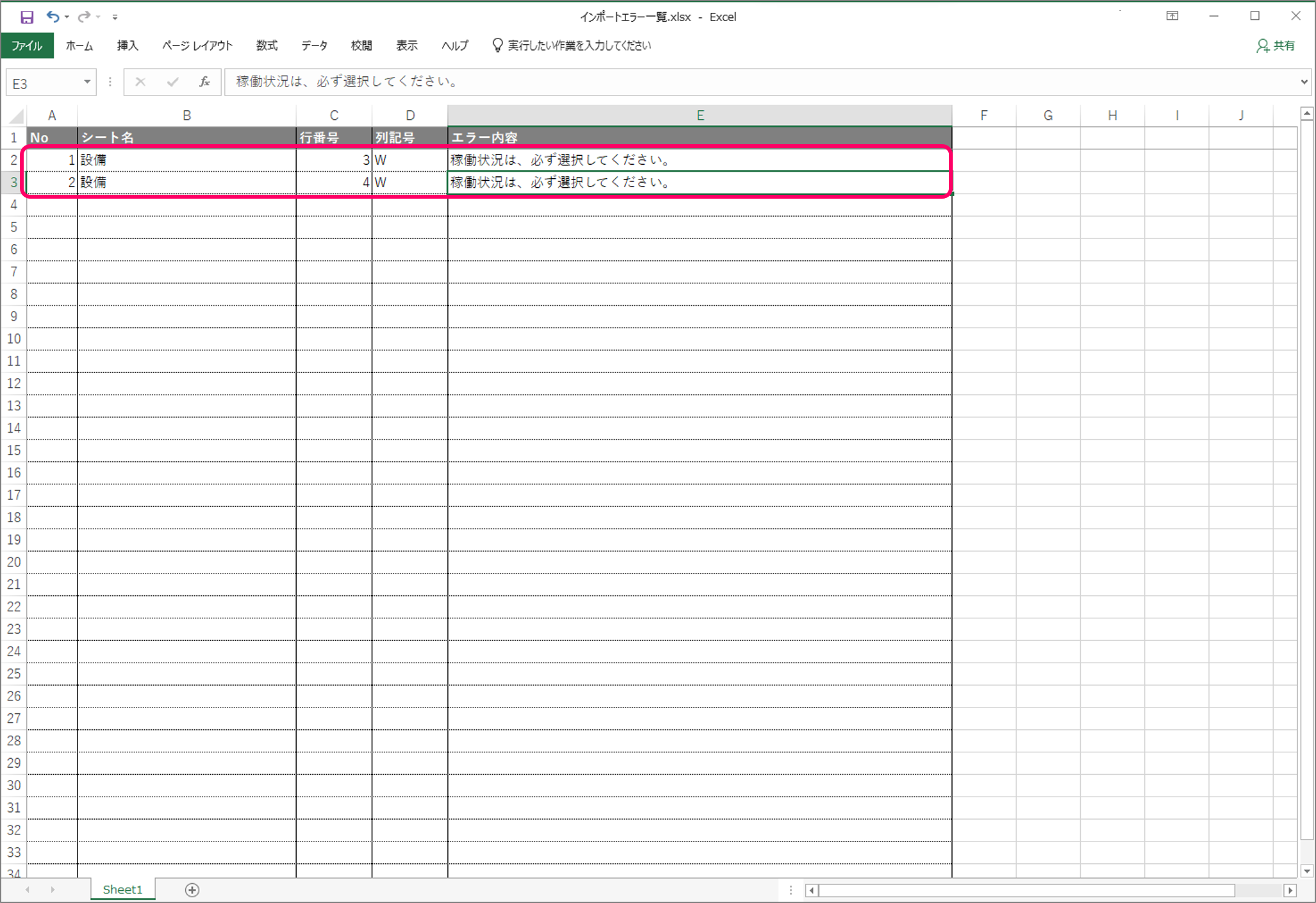
Task: Open the 数式 ribbon tab
Action: click(x=267, y=46)
